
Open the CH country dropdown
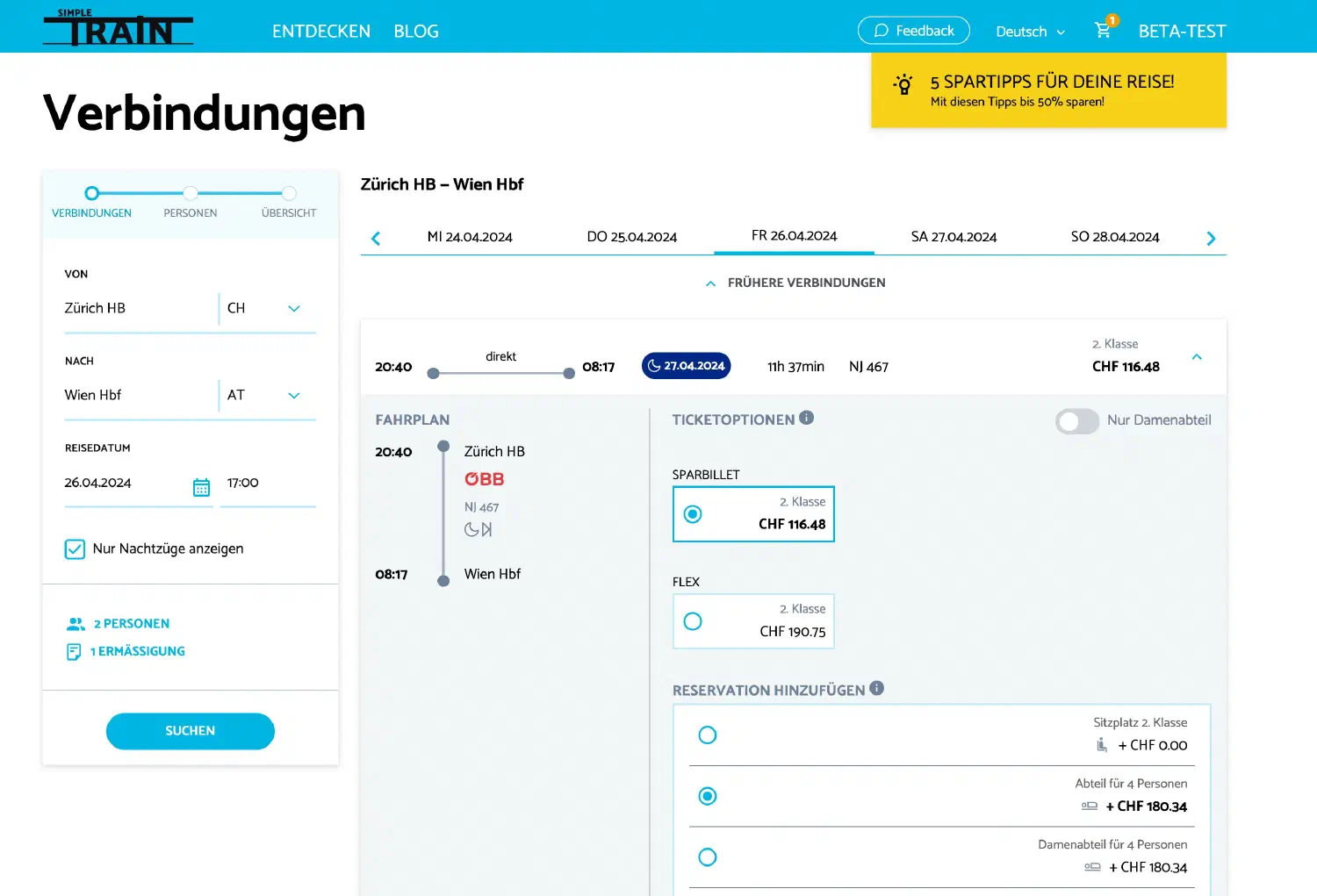tap(294, 309)
